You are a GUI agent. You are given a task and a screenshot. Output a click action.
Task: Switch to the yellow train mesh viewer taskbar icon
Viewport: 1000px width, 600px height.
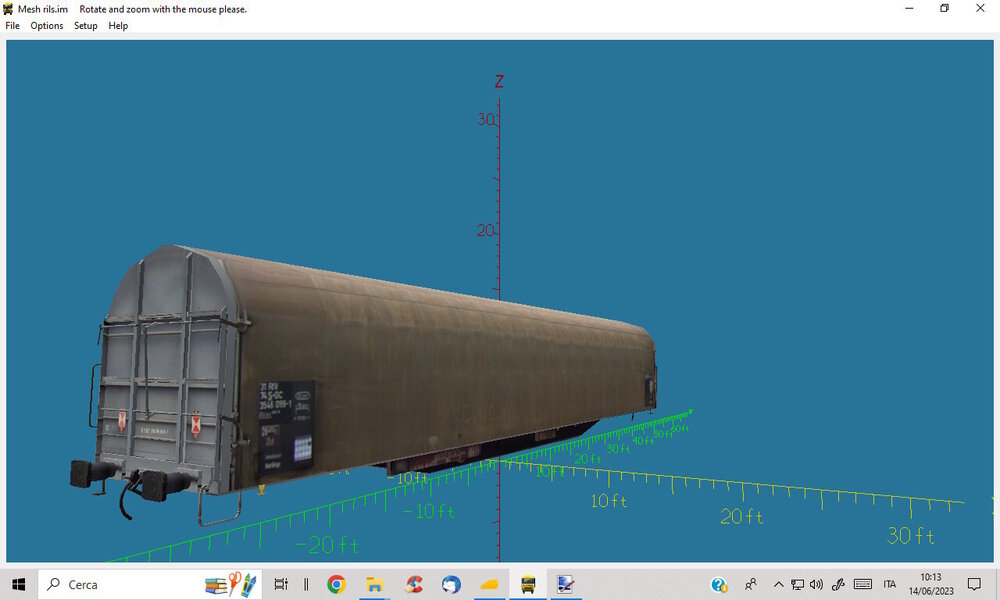(x=527, y=584)
